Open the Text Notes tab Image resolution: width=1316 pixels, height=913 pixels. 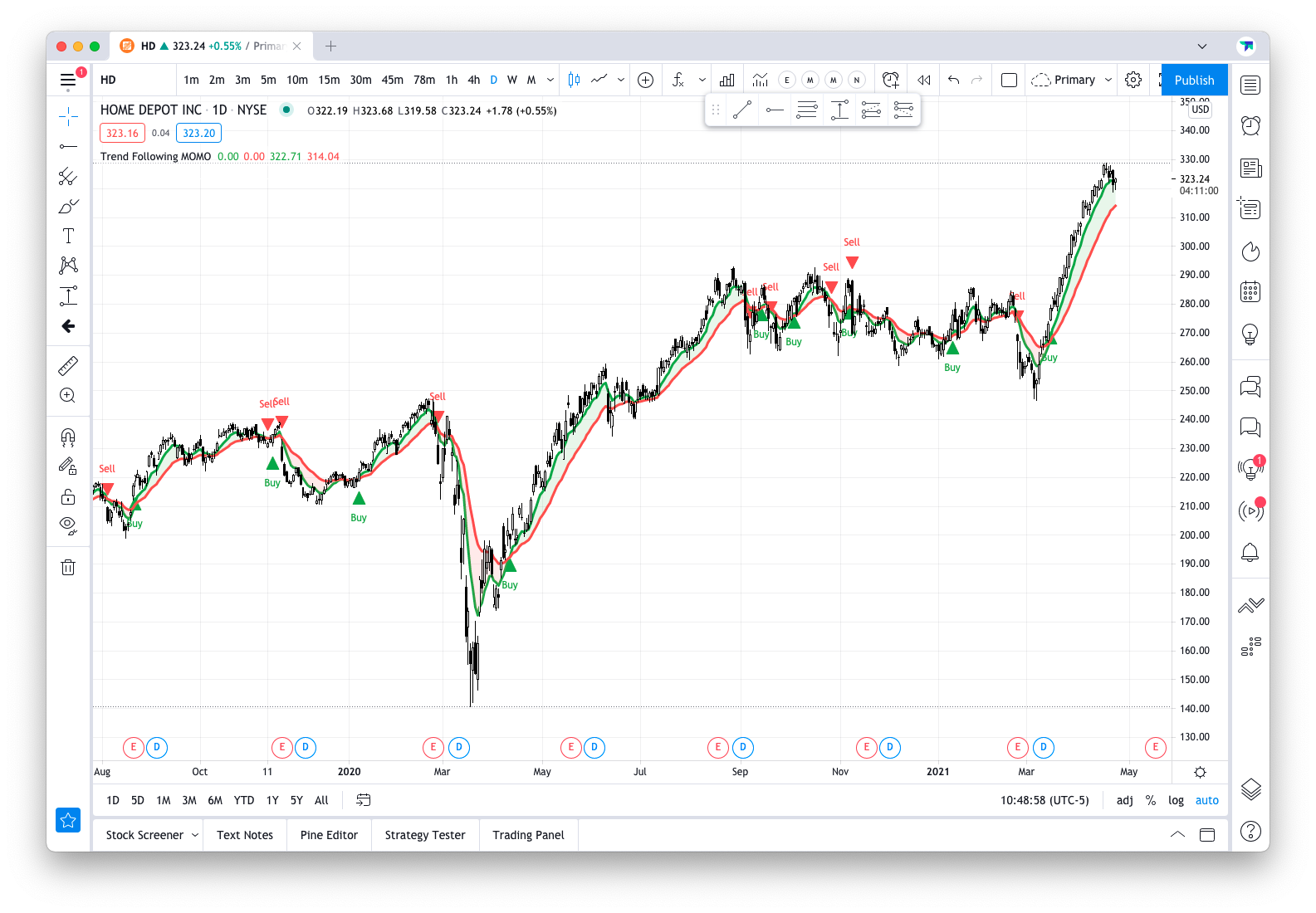coord(245,835)
